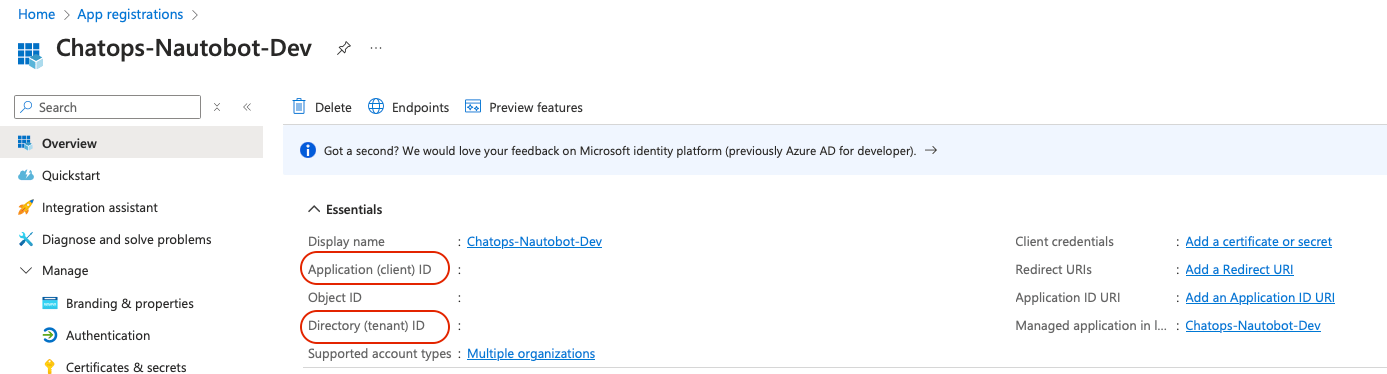Image resolution: width=1387 pixels, height=374 pixels.
Task: Click the feedback banner arrow
Action: point(930,151)
